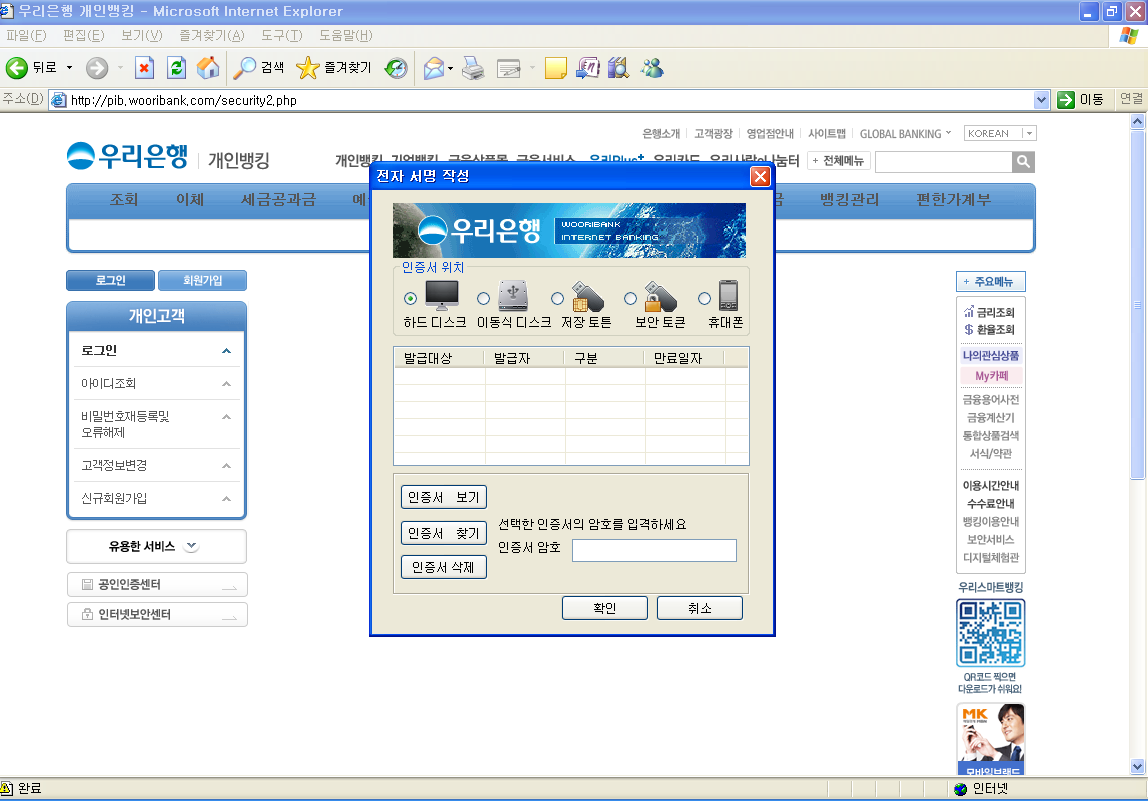Click the page scrollbar down arrow

coord(1137,767)
